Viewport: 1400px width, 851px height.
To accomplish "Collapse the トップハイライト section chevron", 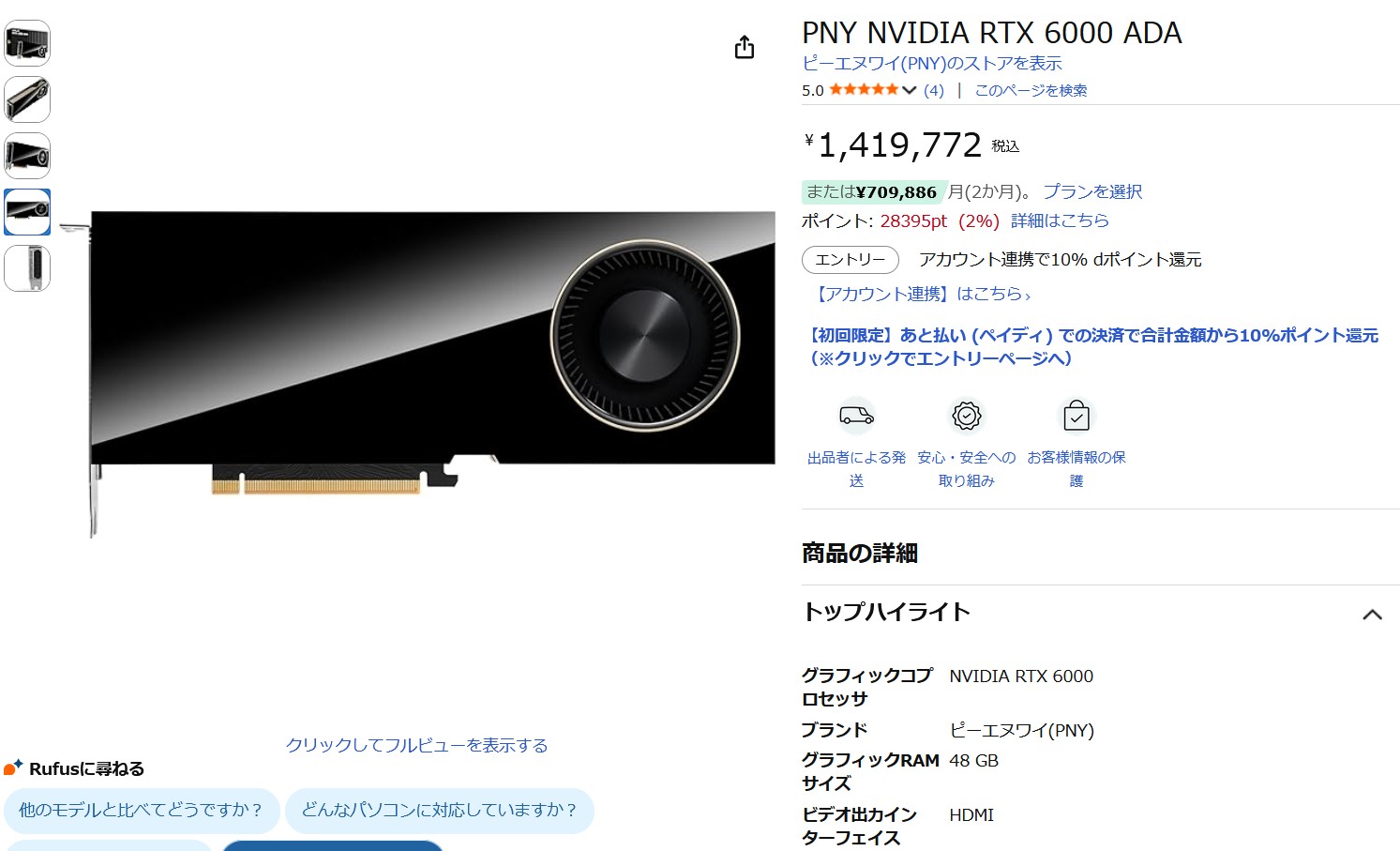I will tap(1372, 615).
